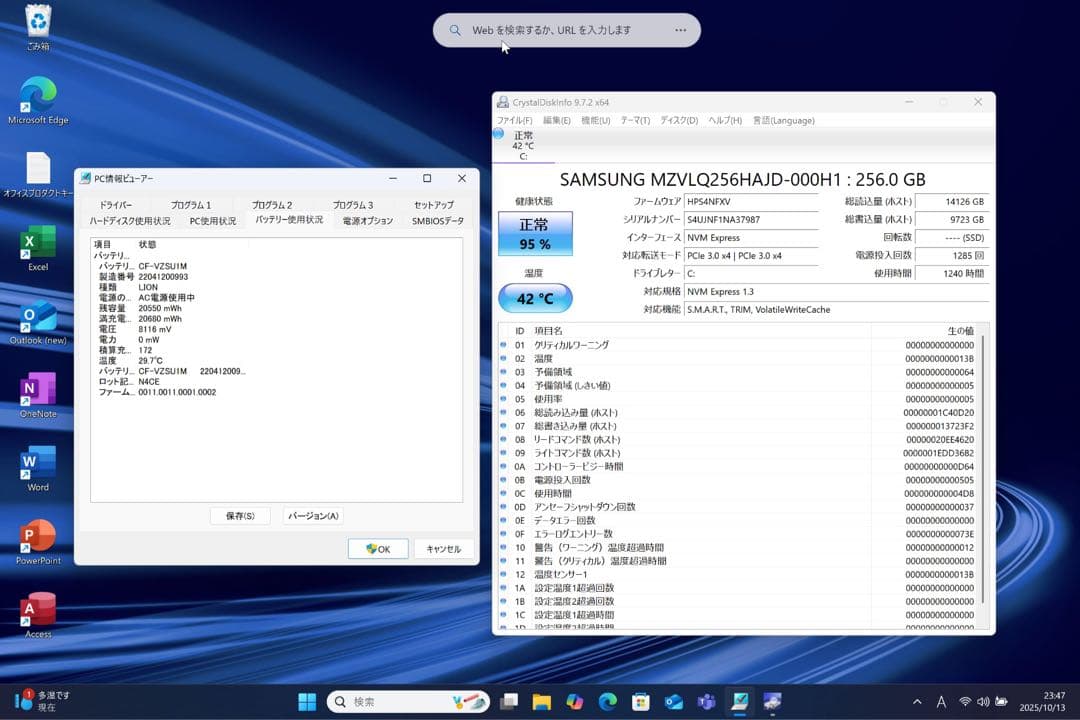Open the clock showing 23:47 2025/10/13

pyautogui.click(x=1042, y=701)
